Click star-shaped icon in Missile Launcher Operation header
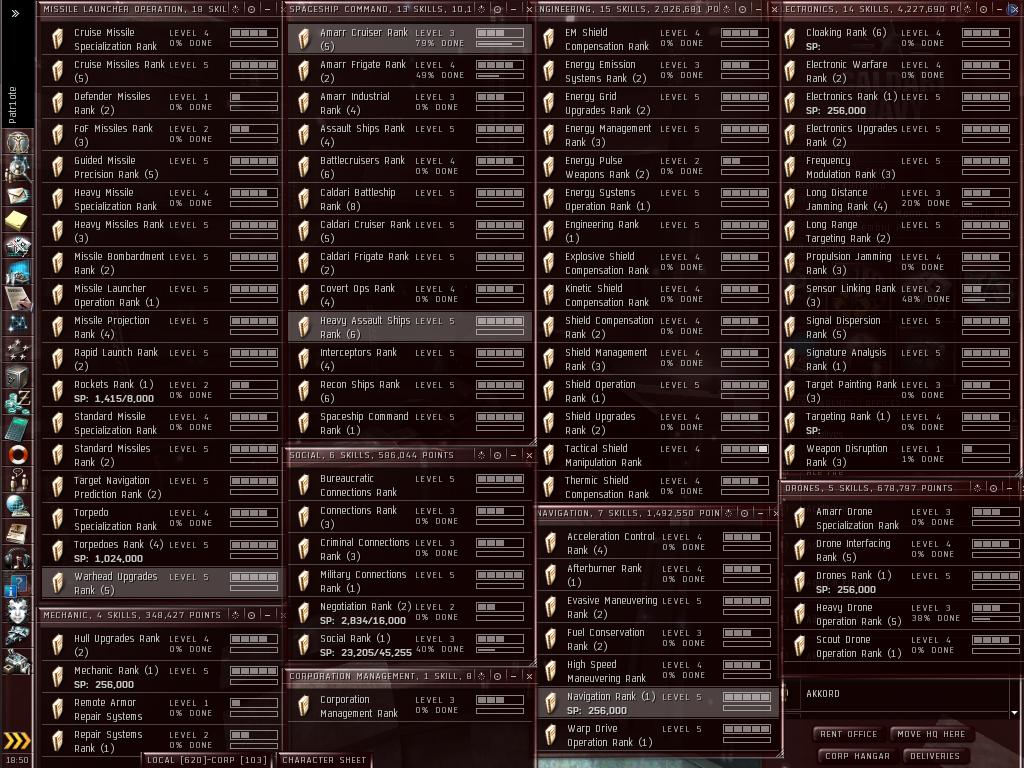1024x768 pixels. tap(236, 9)
